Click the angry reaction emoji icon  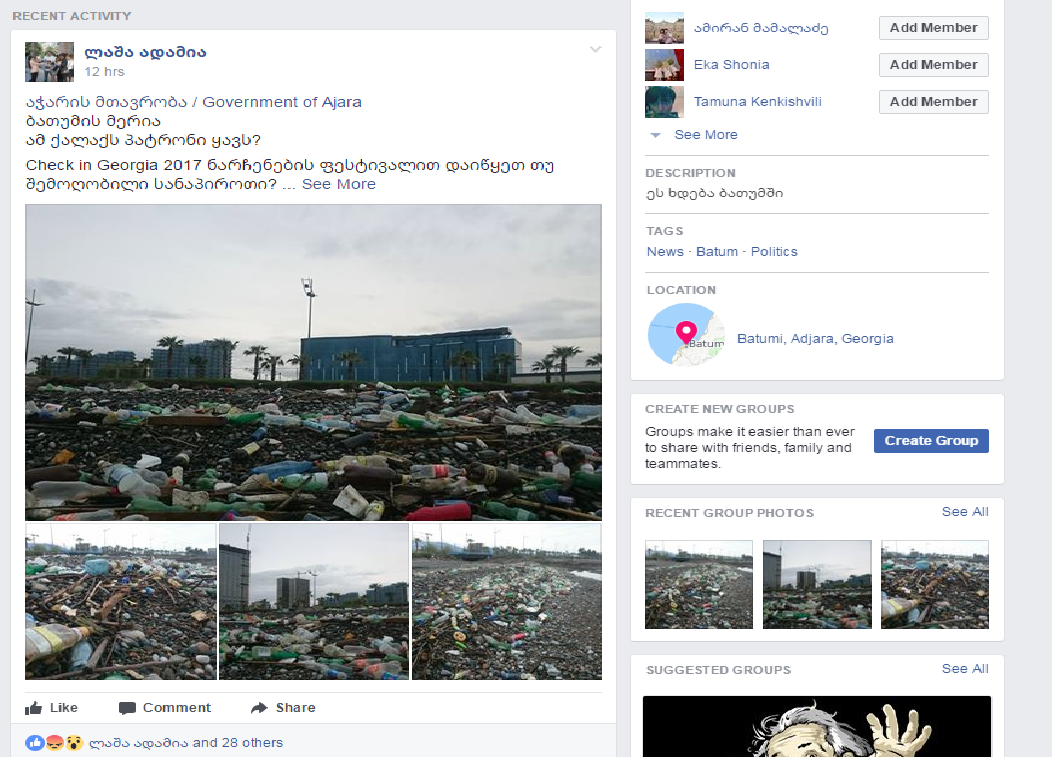click(54, 743)
